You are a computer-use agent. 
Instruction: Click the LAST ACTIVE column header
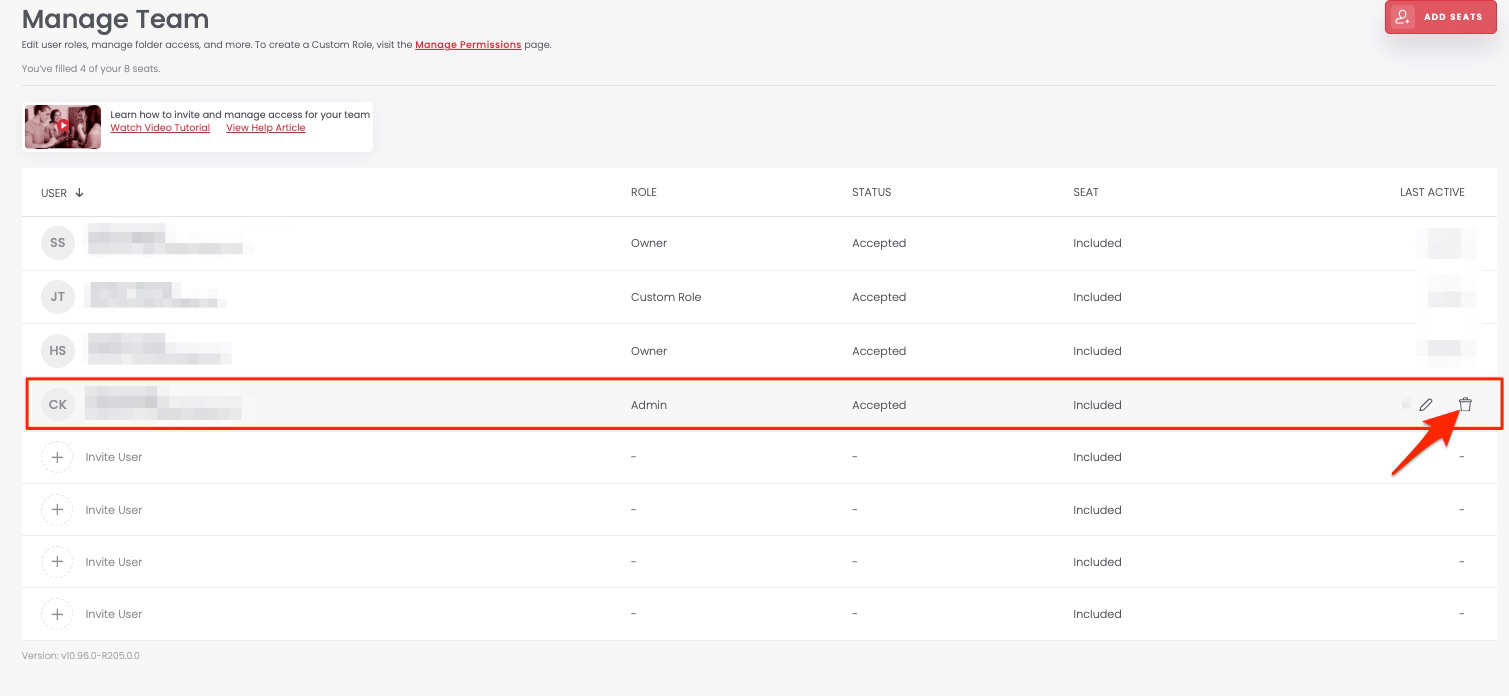[1431, 192]
